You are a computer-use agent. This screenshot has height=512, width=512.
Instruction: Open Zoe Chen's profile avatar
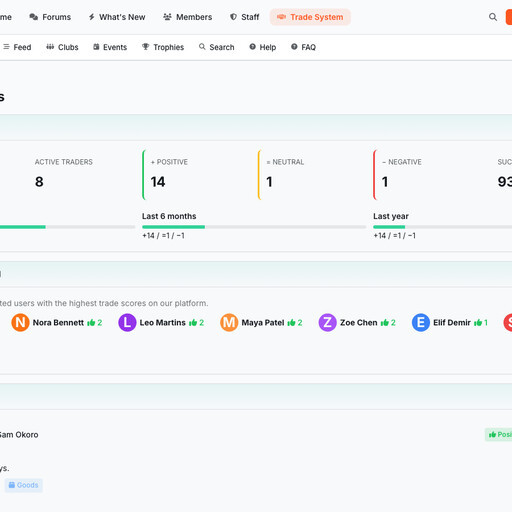(x=328, y=322)
